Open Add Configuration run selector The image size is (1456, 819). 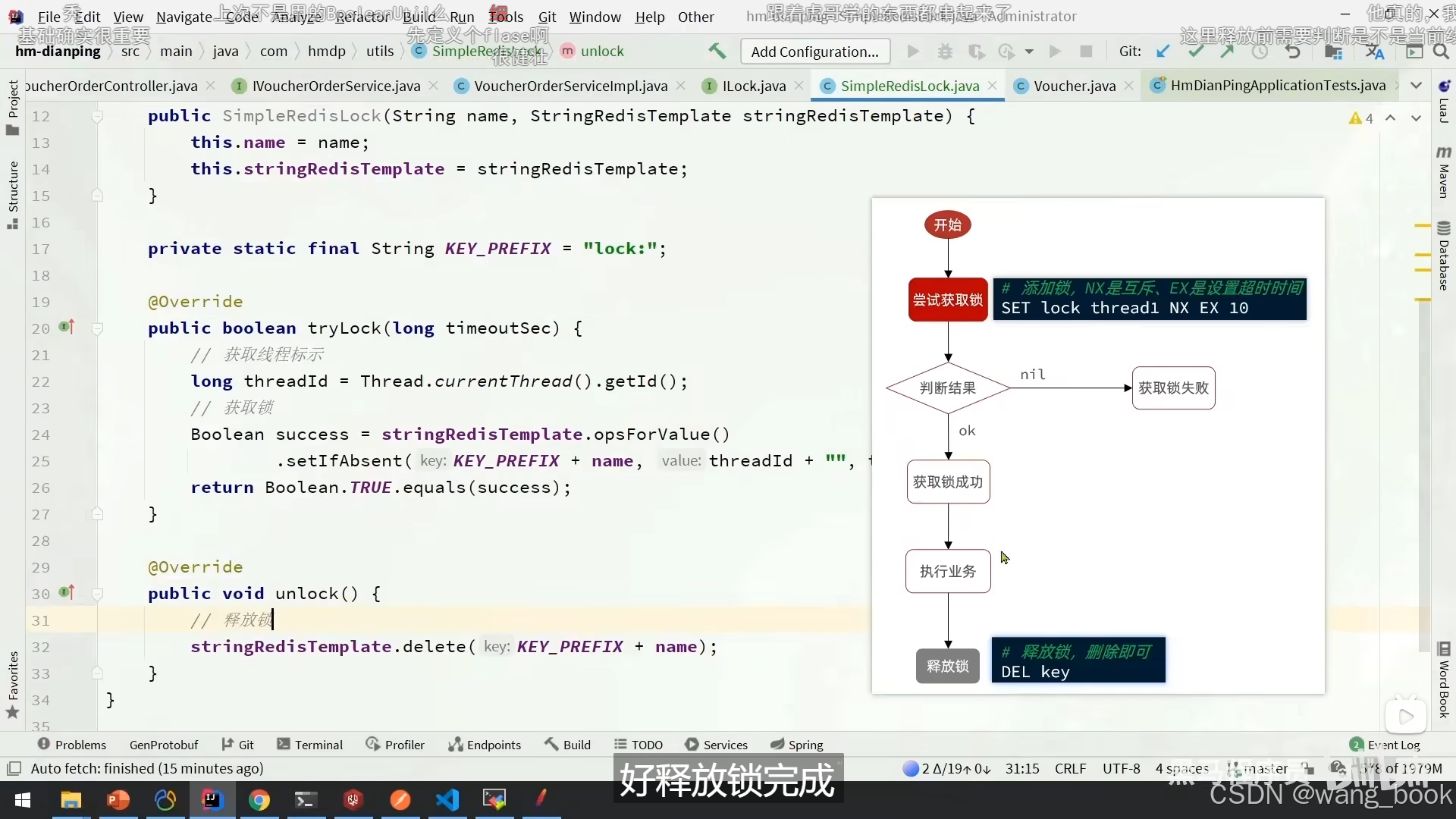[814, 52]
